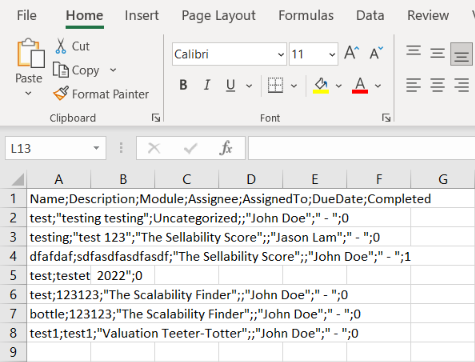Select all cells with the corner triangle

point(17,179)
